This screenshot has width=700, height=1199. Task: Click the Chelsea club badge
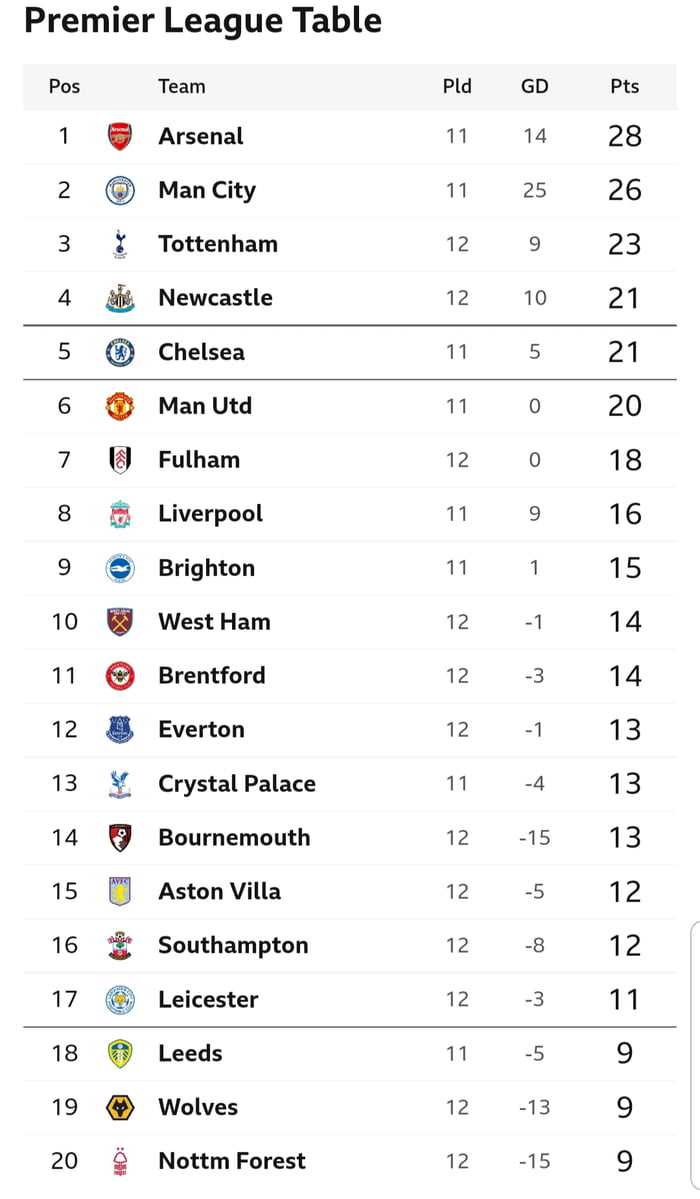[120, 352]
